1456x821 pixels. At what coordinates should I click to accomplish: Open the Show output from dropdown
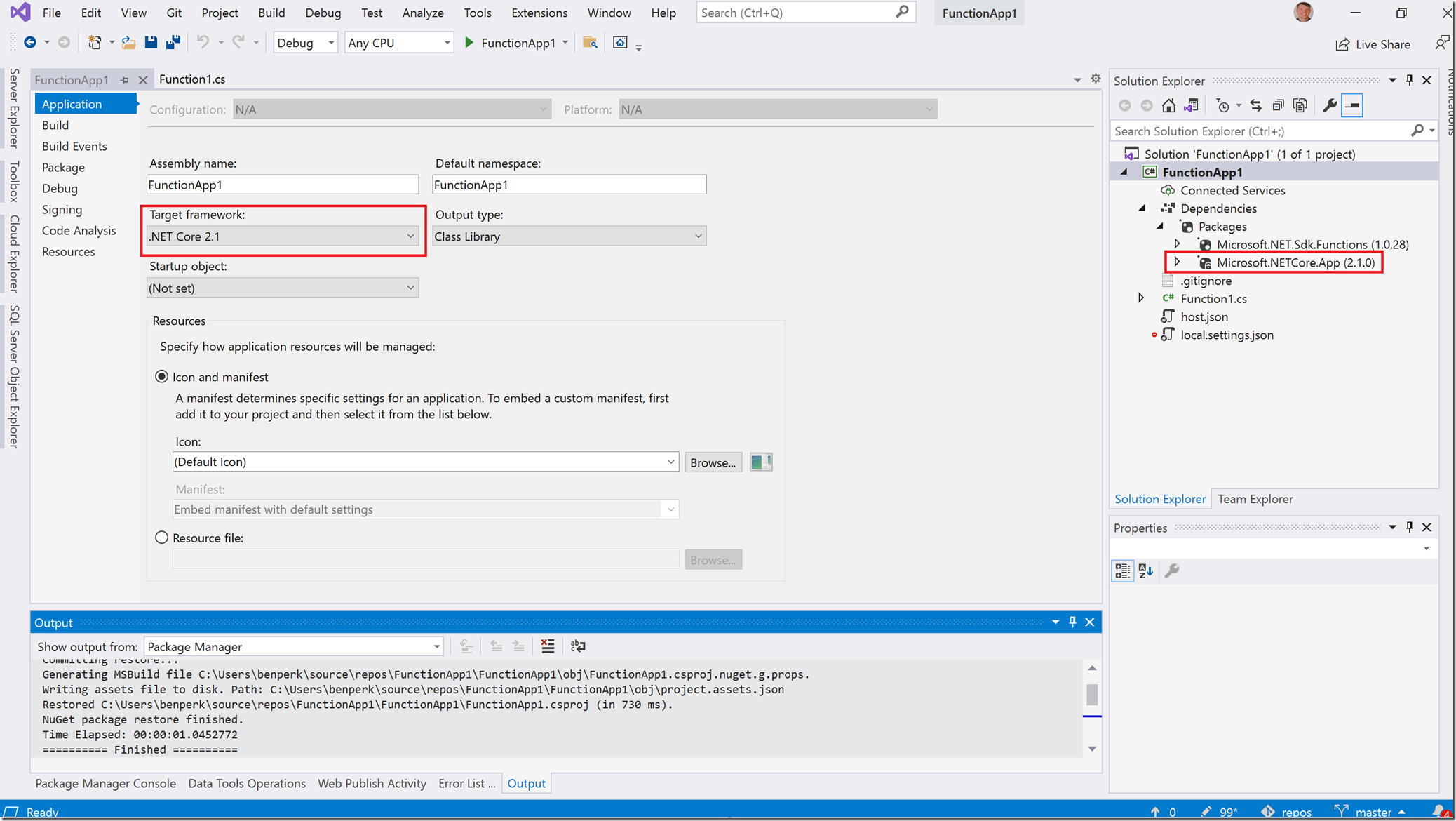[294, 646]
